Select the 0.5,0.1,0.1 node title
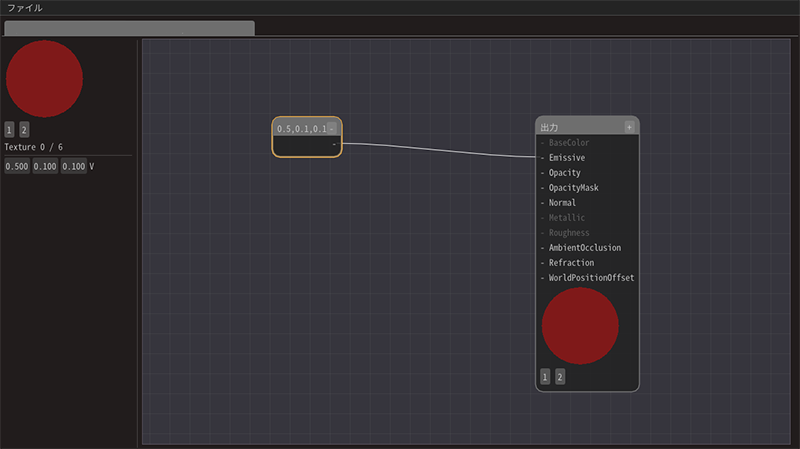This screenshot has height=449, width=800. click(301, 129)
